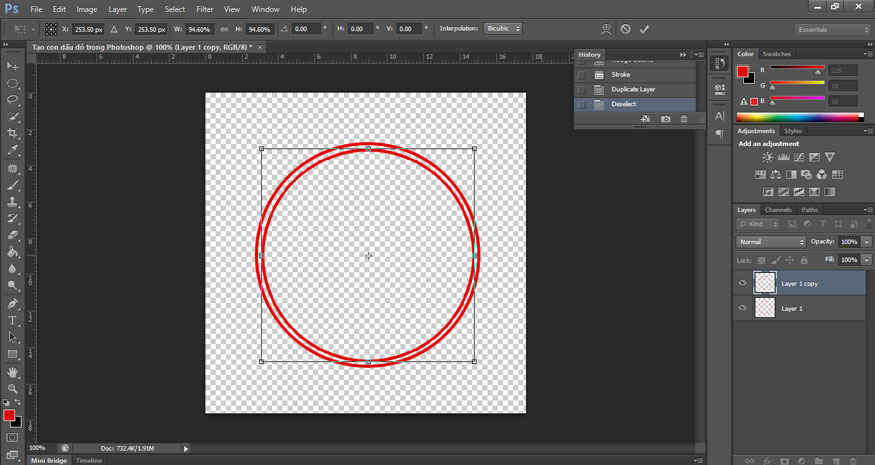
Task: Hide the Layer 1 copy layer
Action: (742, 283)
